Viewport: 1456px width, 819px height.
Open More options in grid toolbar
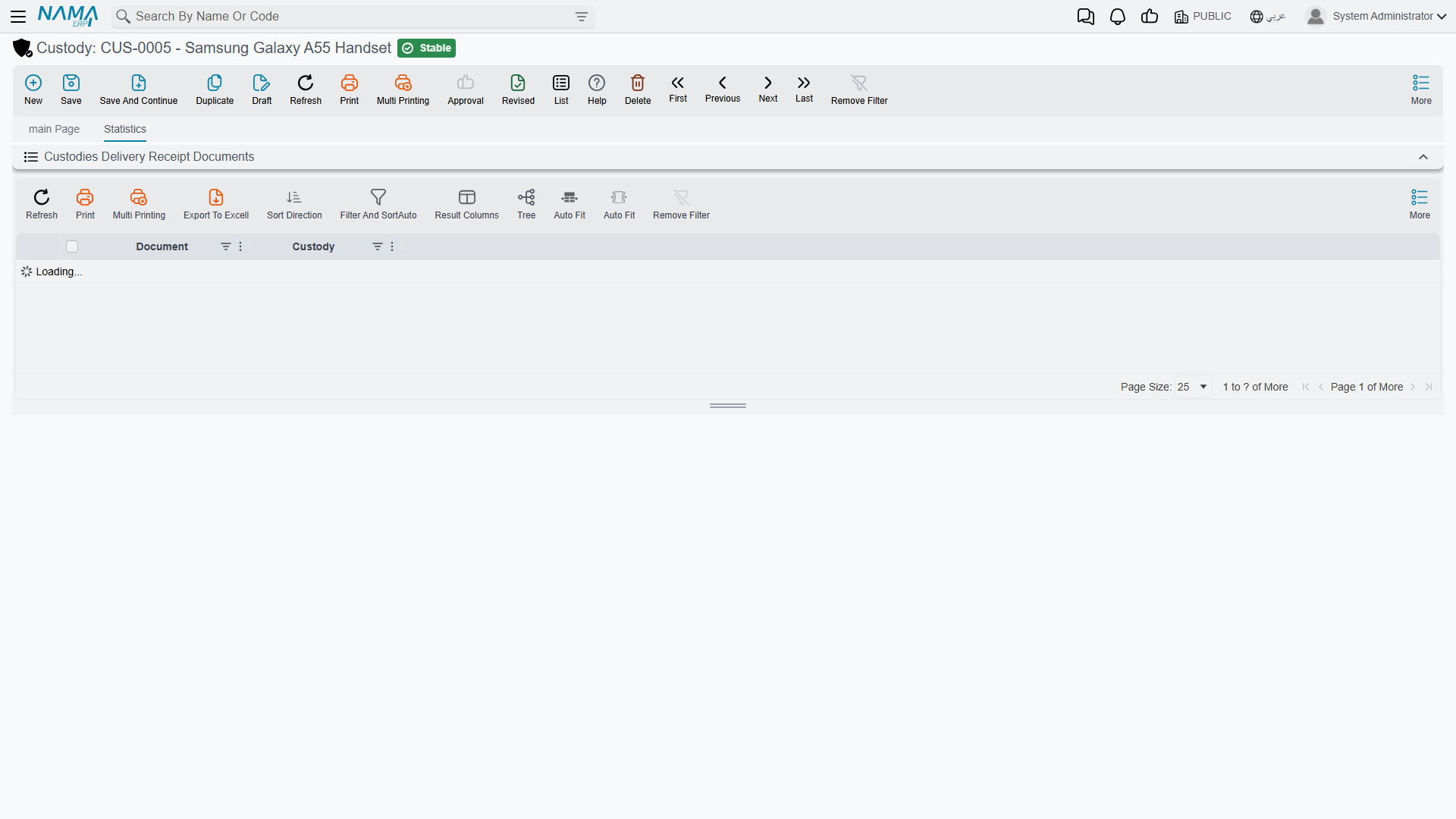pyautogui.click(x=1420, y=205)
